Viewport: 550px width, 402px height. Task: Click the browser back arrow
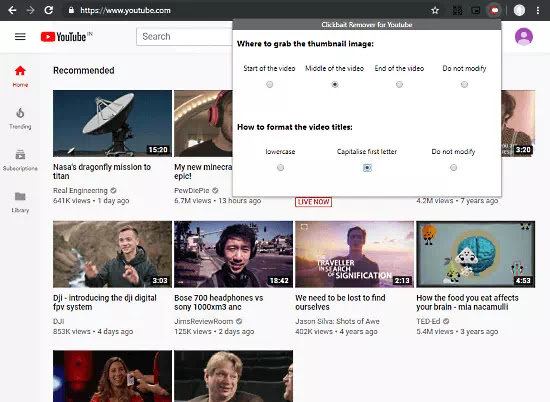(12, 10)
